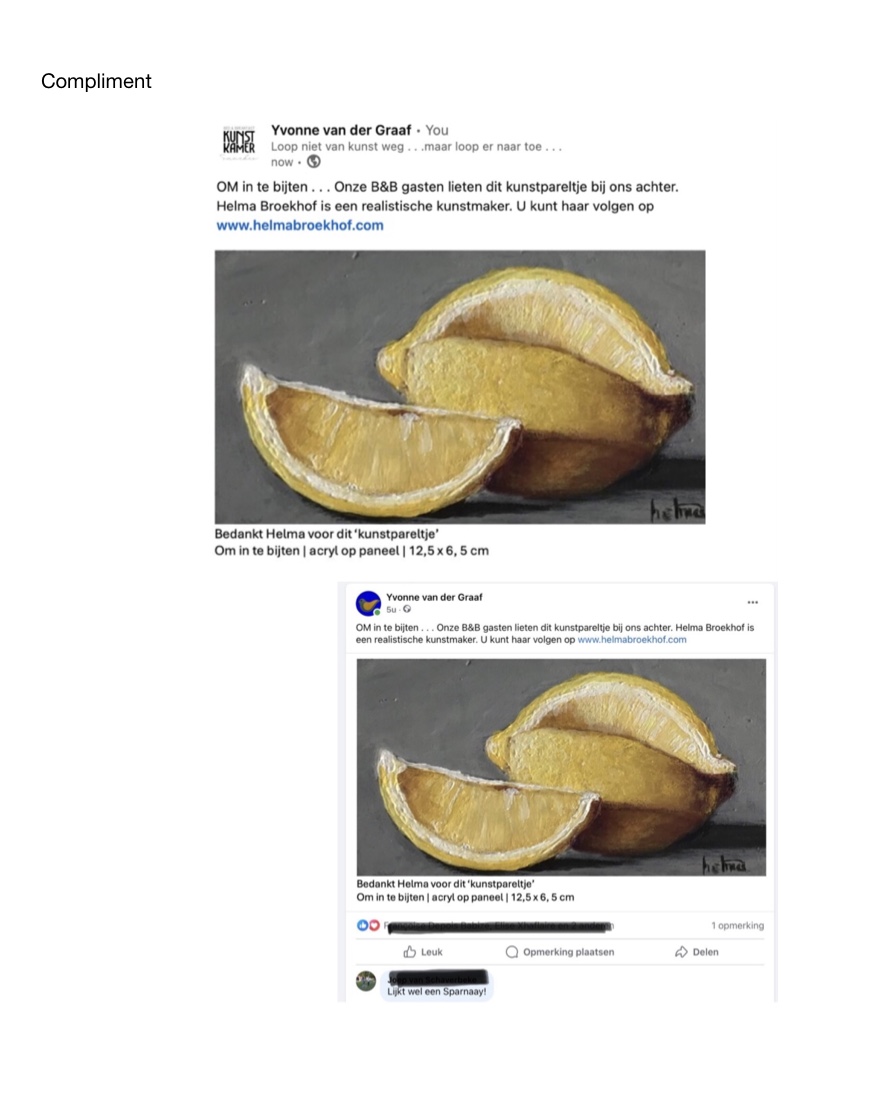This screenshot has height=1098, width=882.
Task: Open lemon painting image in Facebook post
Action: 561,767
